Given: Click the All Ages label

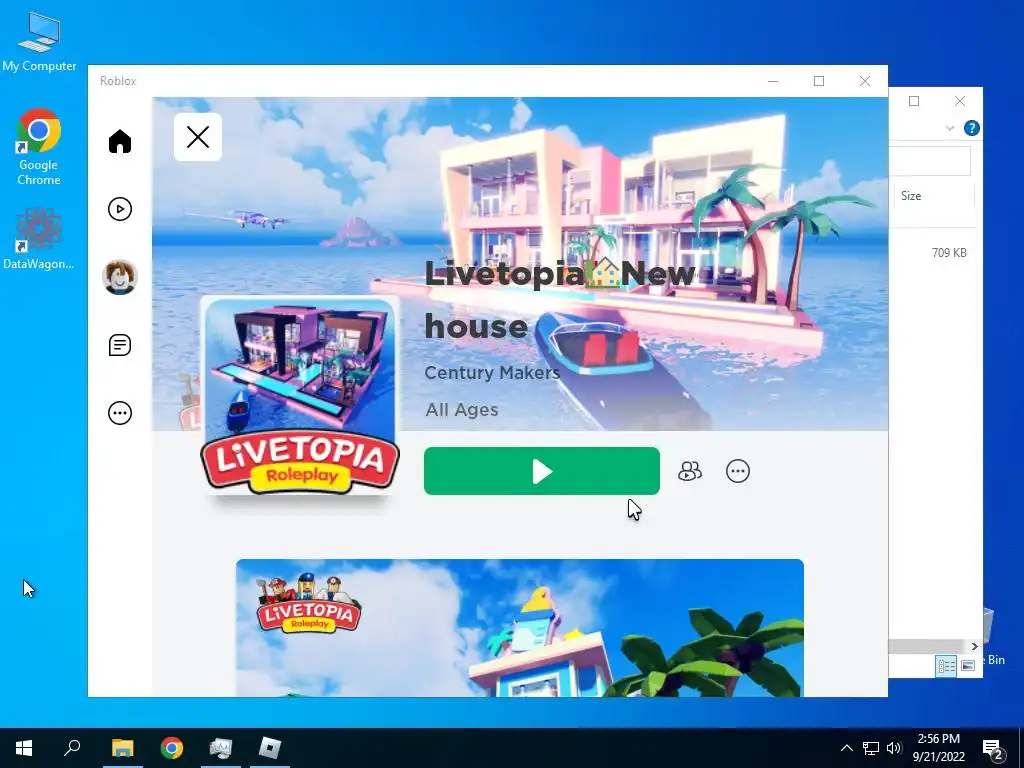Looking at the screenshot, I should 462,409.
